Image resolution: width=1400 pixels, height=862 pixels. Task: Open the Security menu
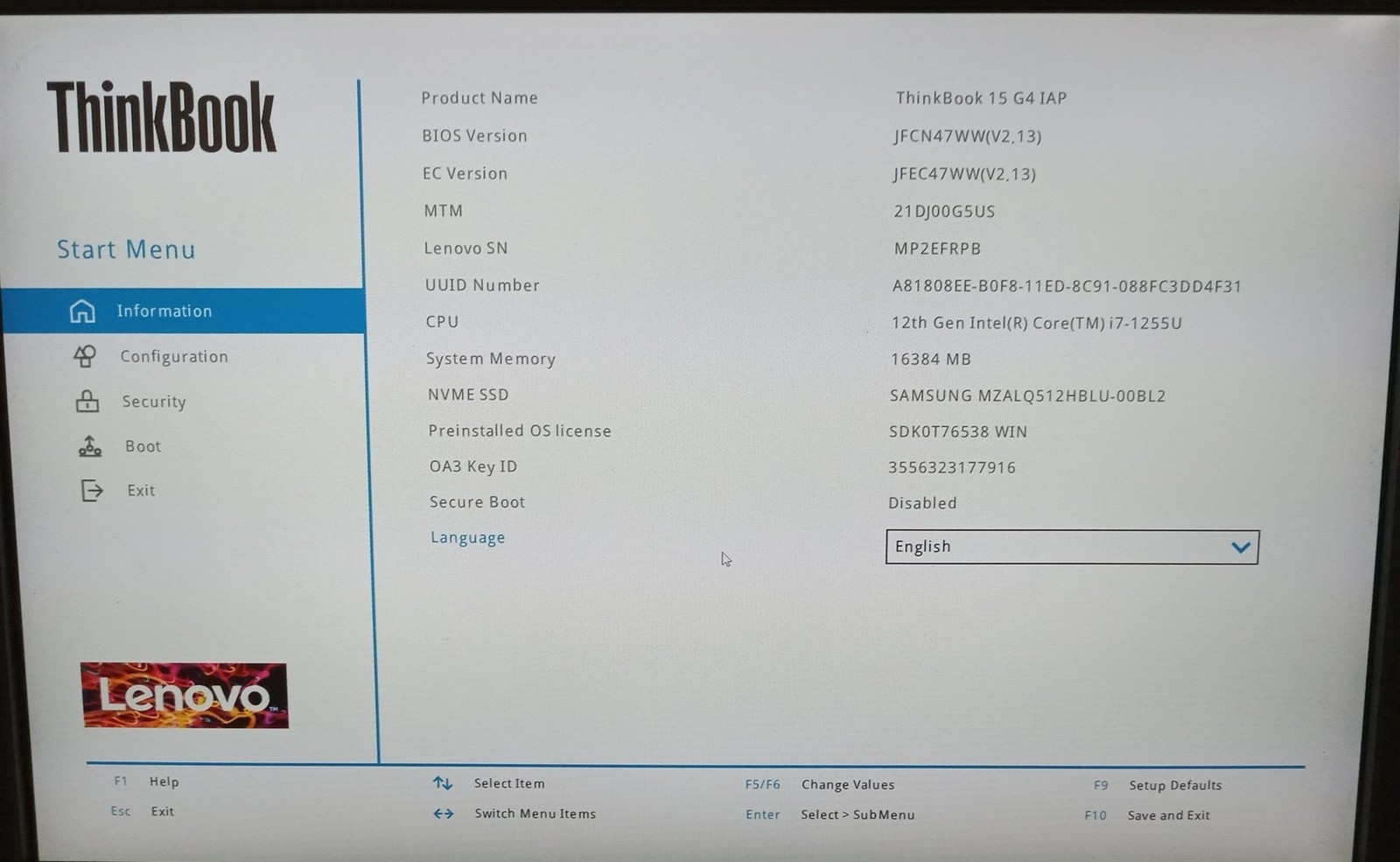click(x=154, y=402)
